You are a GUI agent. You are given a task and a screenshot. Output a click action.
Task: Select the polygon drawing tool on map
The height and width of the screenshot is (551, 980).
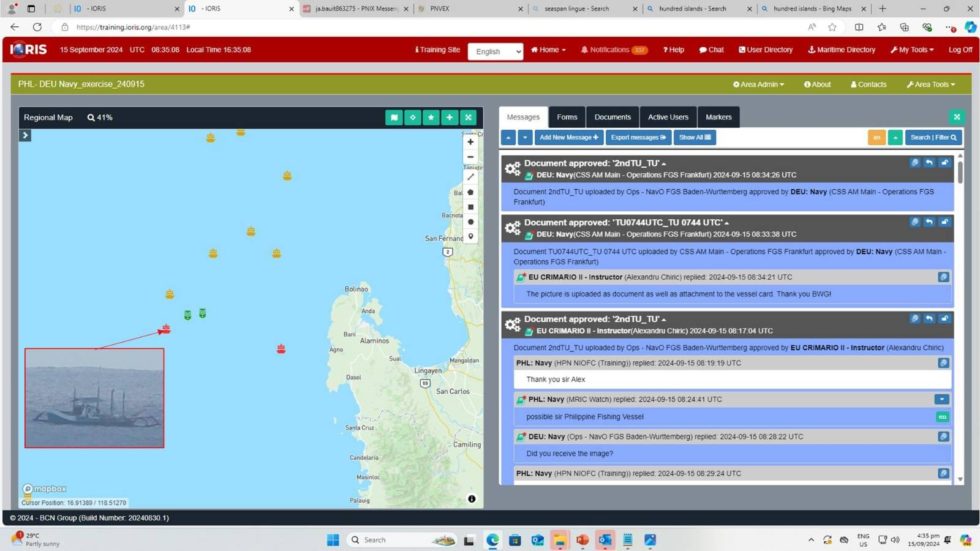click(x=470, y=192)
